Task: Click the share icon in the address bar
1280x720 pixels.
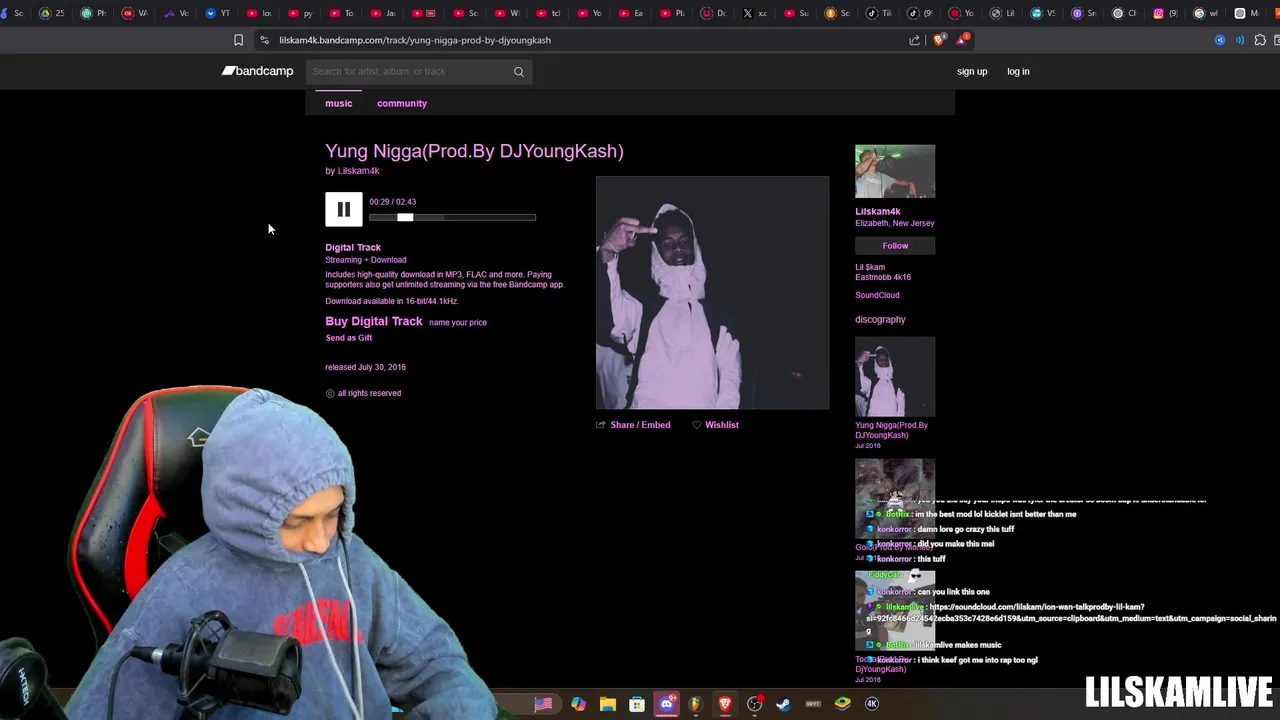Action: (x=914, y=40)
